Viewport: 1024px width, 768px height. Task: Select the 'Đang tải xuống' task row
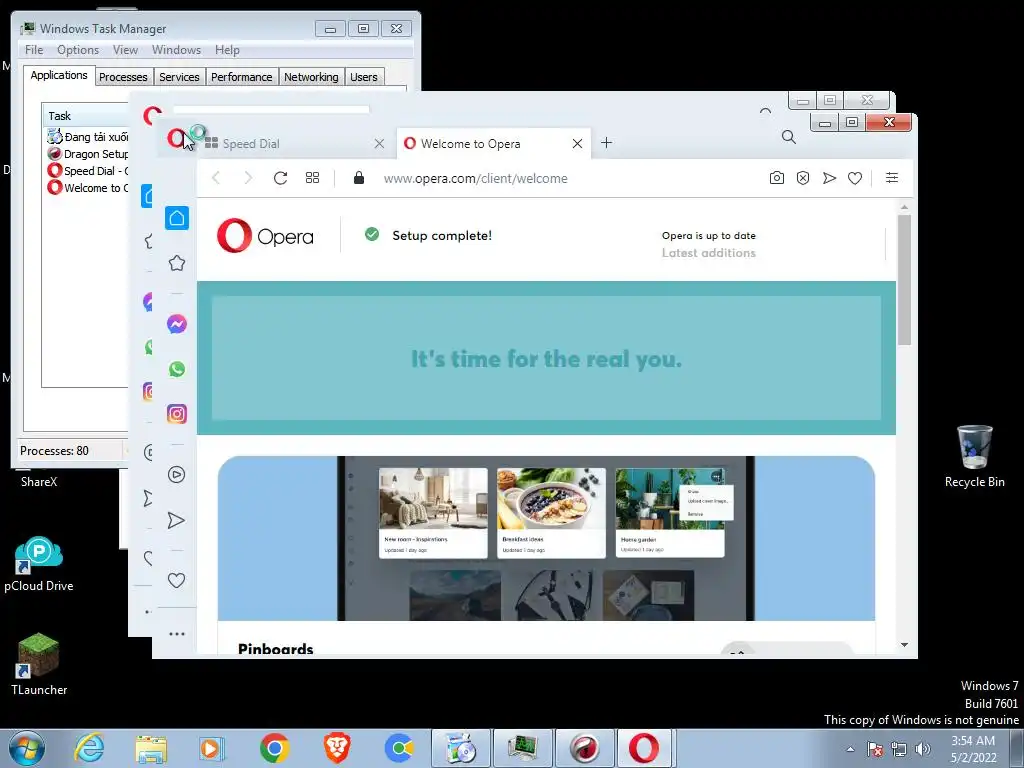pos(88,137)
